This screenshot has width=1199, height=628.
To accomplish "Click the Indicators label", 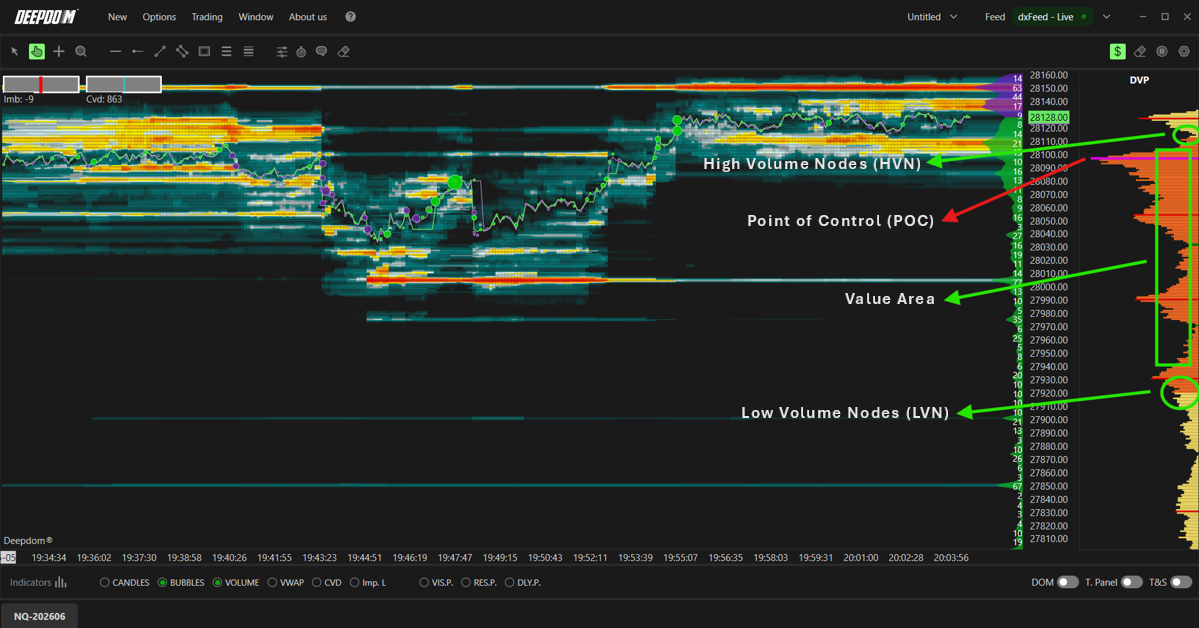I will click(31, 583).
